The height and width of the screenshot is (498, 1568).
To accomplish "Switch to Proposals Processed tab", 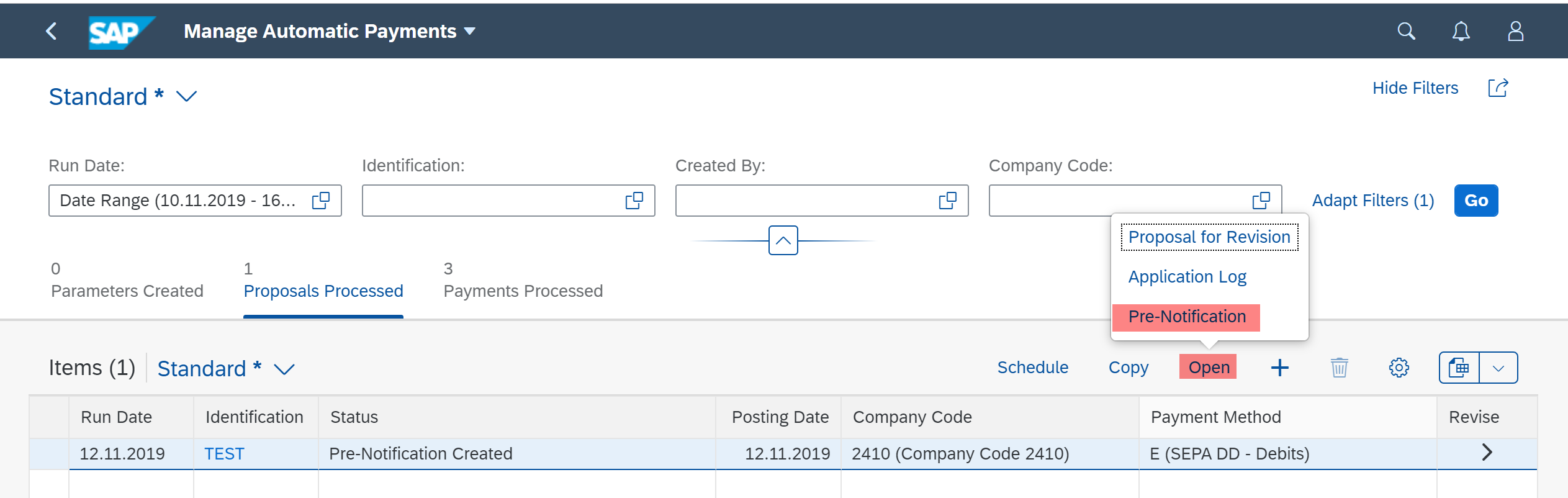I will pos(323,280).
